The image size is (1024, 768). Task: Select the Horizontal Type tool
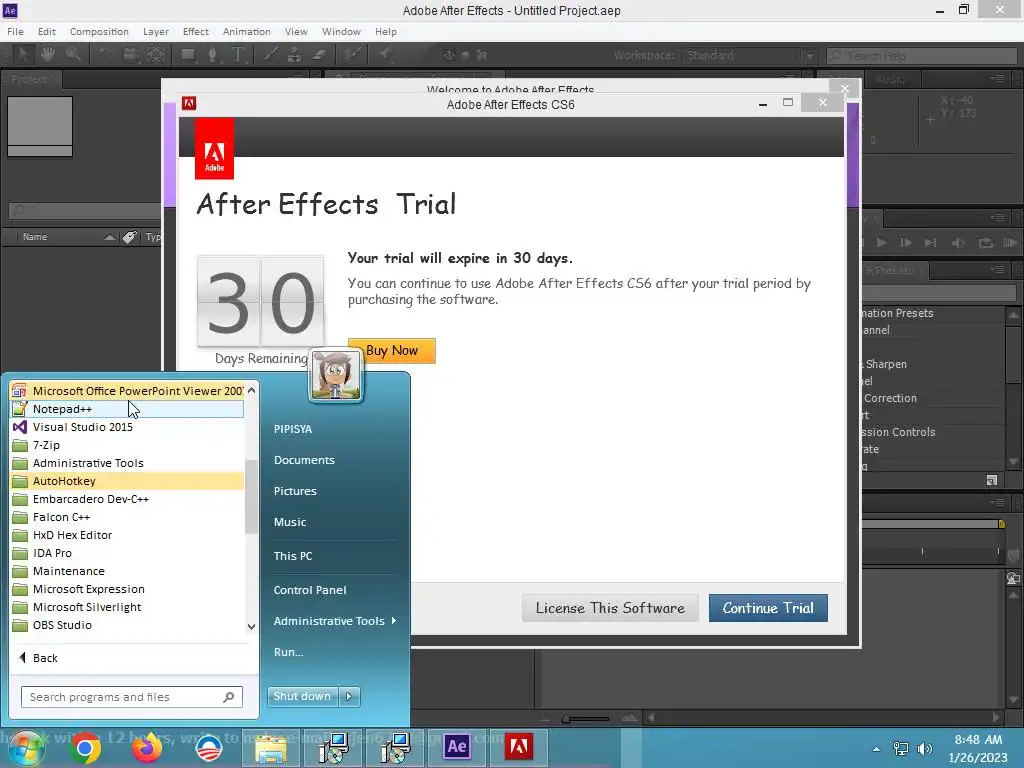[238, 55]
